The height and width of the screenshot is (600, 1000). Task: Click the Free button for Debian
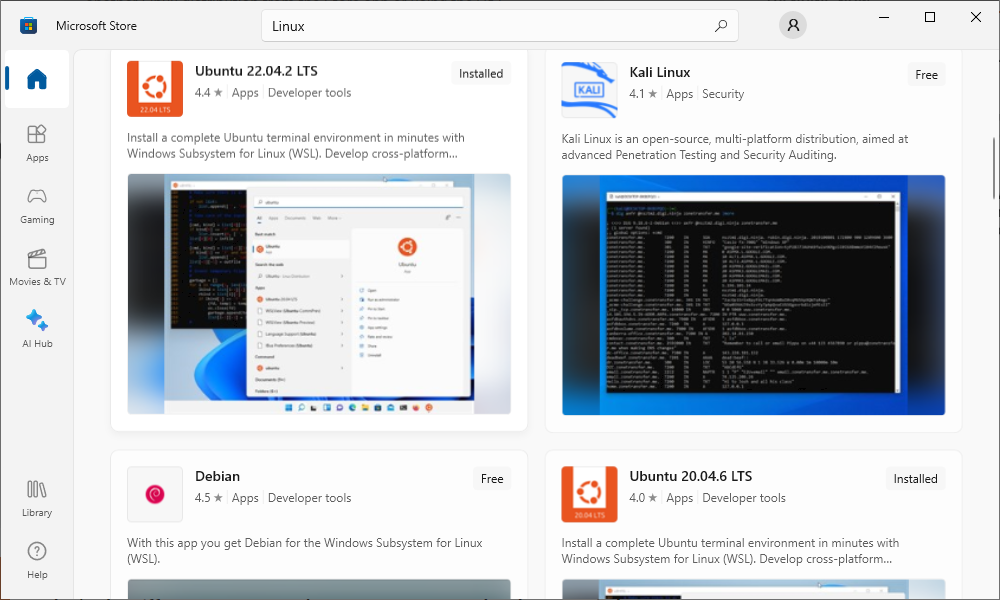[x=492, y=478]
